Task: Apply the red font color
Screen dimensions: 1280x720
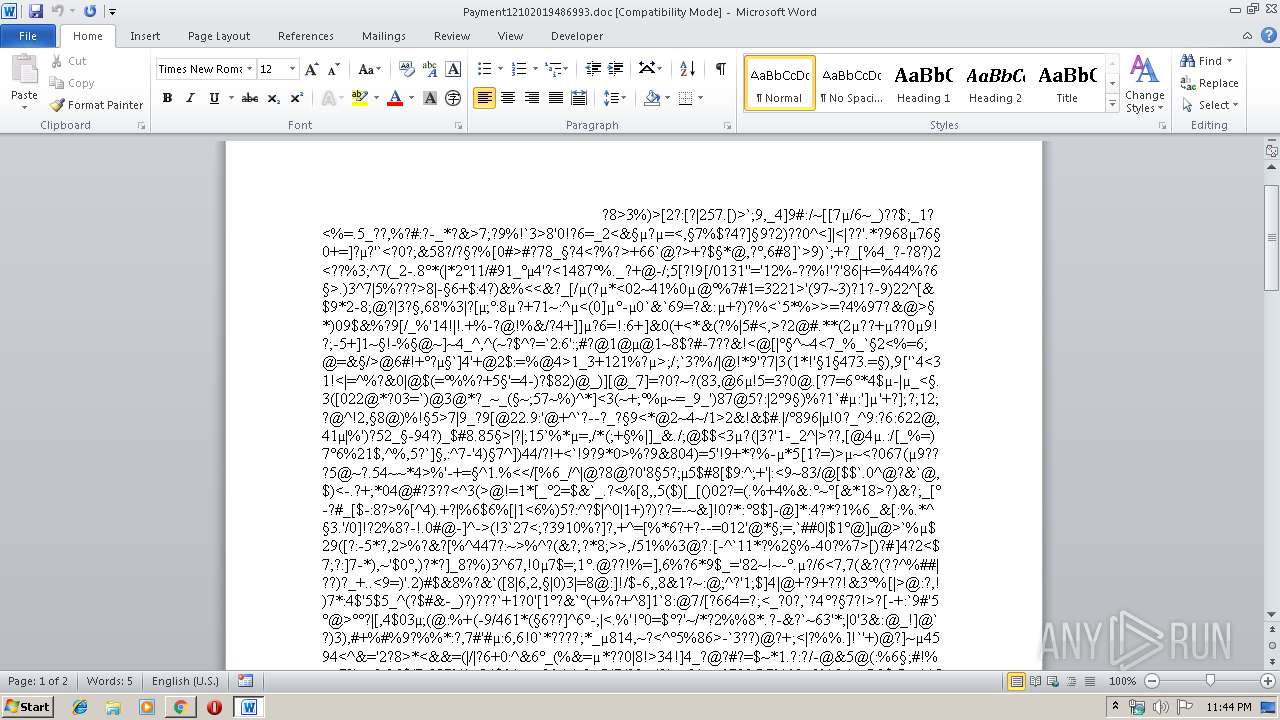Action: pyautogui.click(x=394, y=98)
